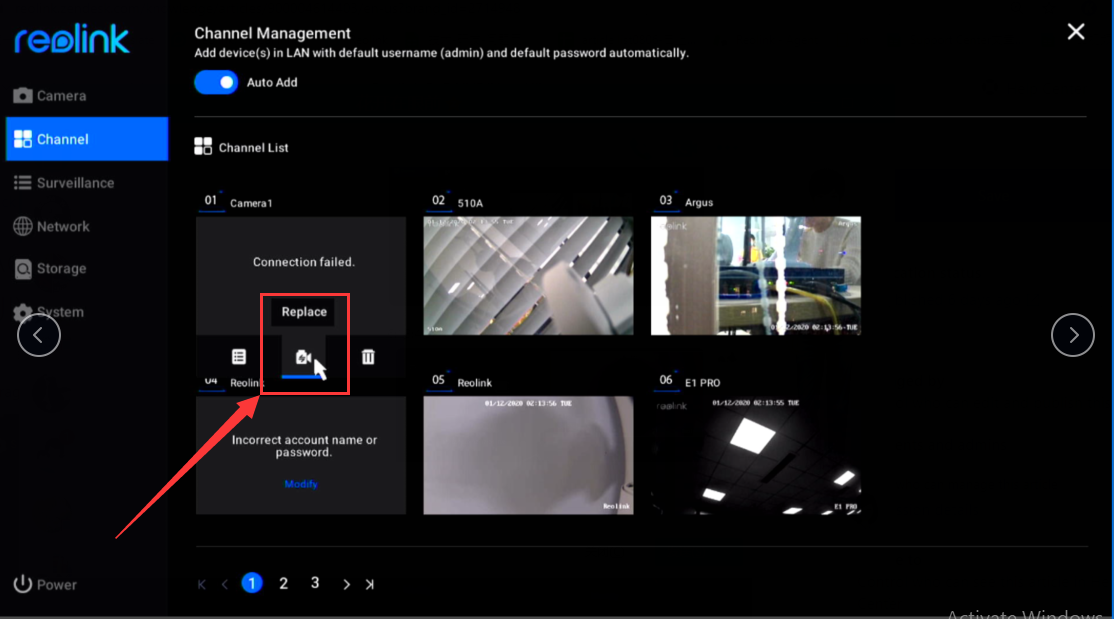Click the left circular previous arrow

click(38, 335)
